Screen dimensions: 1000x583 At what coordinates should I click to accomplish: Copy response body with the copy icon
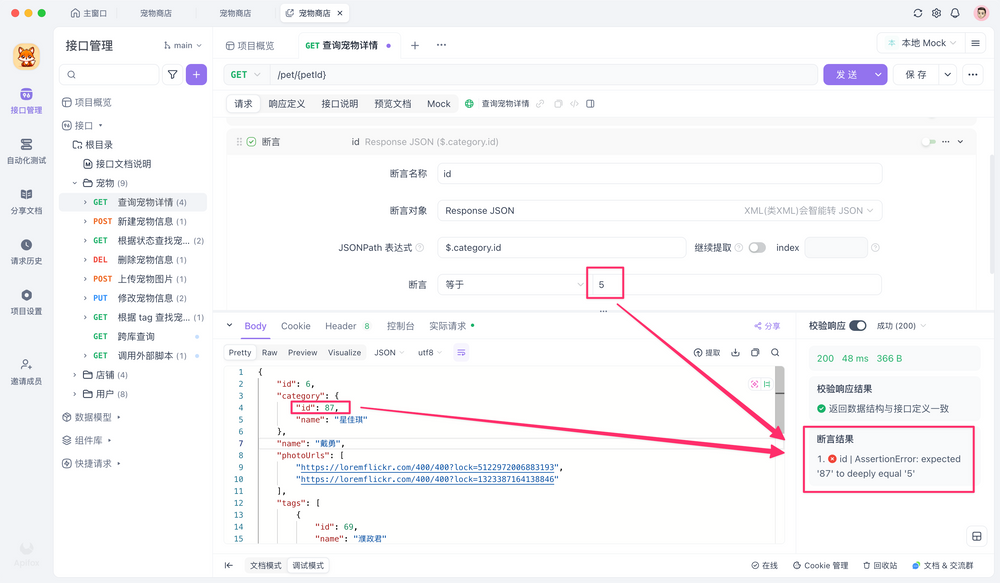755,352
